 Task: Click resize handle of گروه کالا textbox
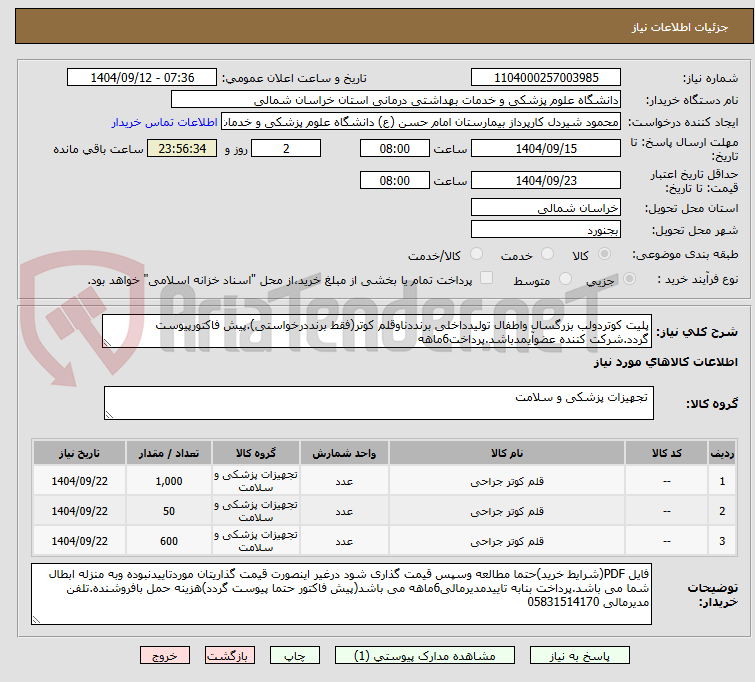coord(109,415)
